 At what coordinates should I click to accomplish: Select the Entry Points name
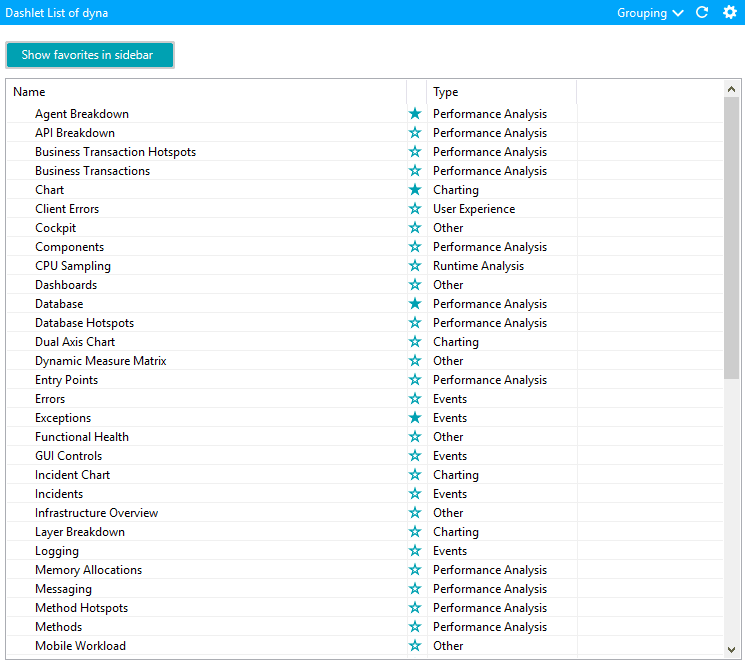[66, 380]
